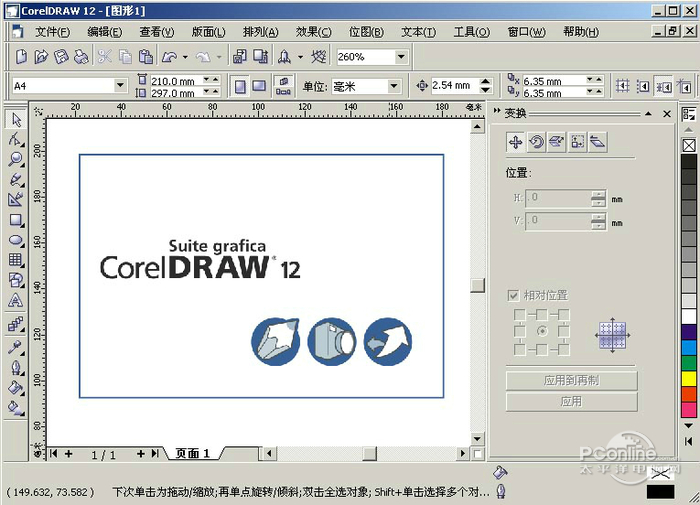Click the Undo arrow icon
The image size is (700, 505).
point(170,57)
